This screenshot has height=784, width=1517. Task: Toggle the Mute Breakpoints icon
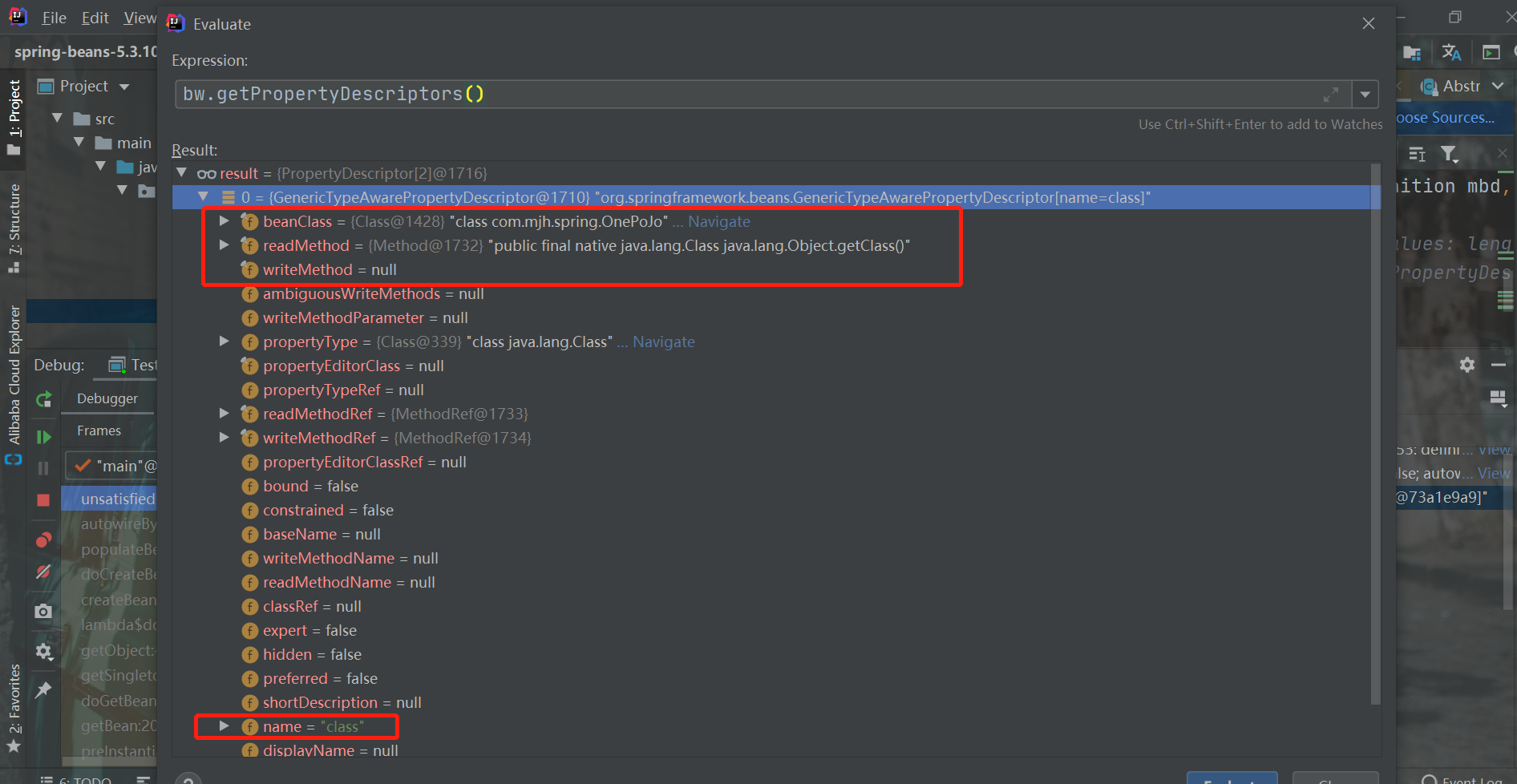coord(44,572)
